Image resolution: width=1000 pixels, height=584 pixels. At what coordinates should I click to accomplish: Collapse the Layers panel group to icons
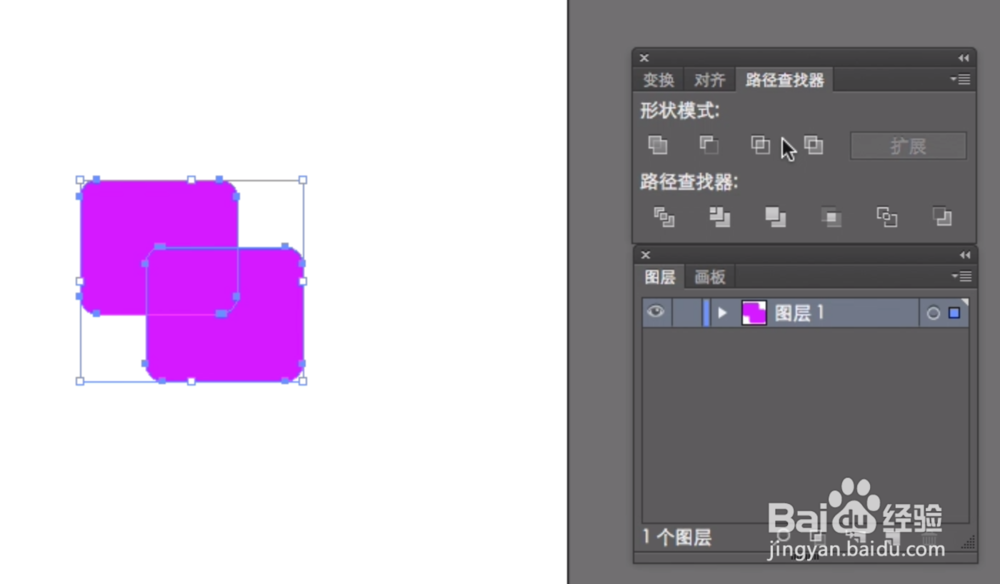click(x=965, y=255)
